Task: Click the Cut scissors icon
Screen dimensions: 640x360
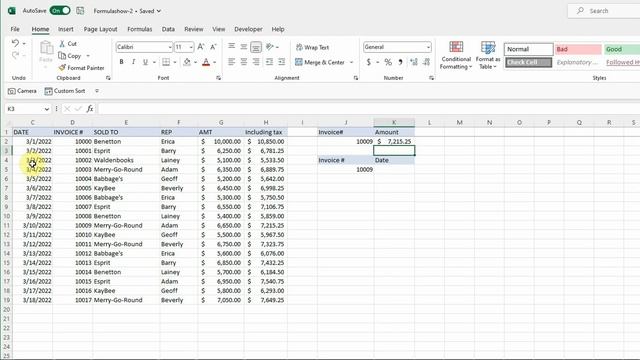Action: pos(62,43)
